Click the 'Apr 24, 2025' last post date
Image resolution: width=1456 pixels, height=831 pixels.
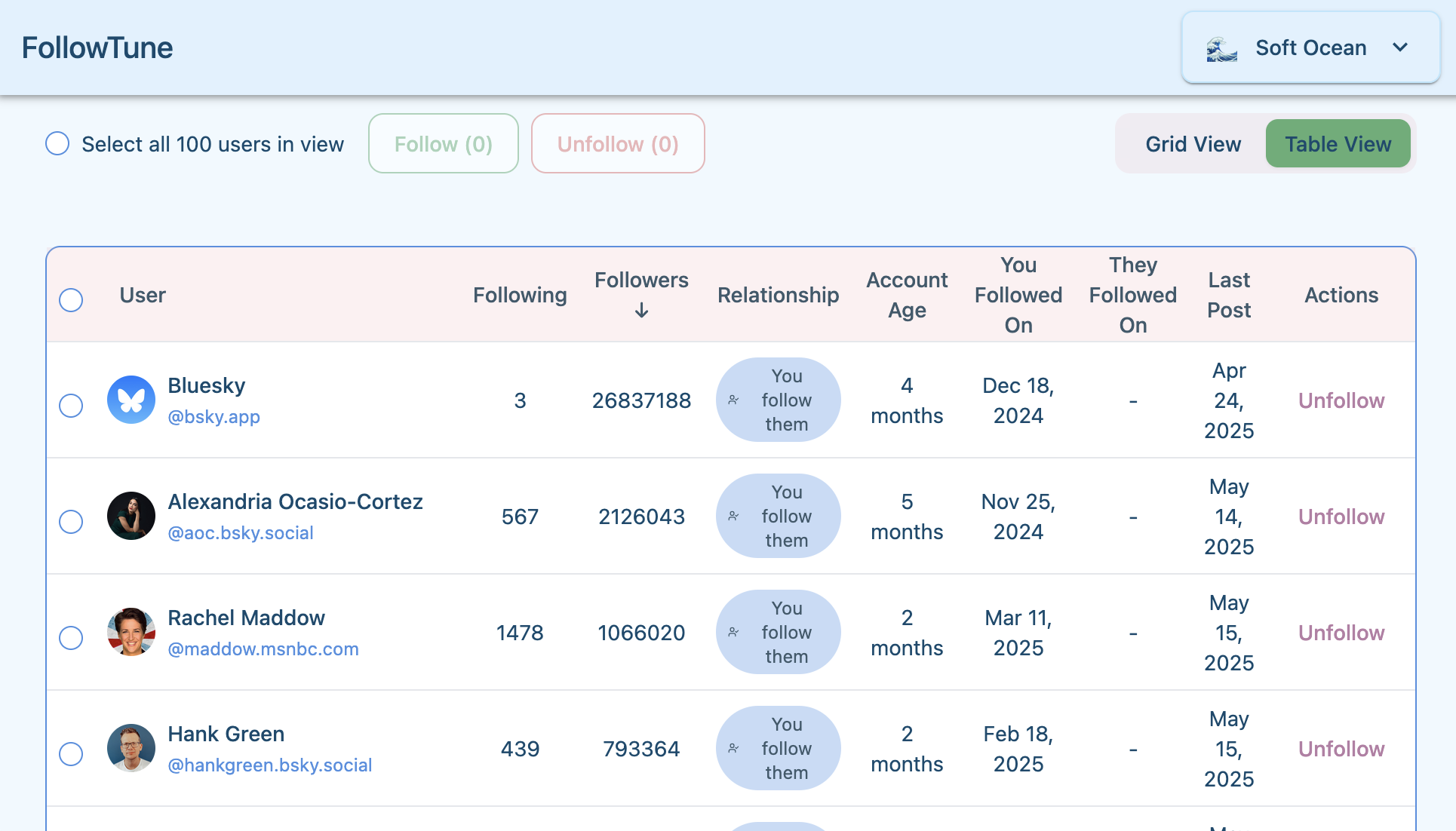pyautogui.click(x=1229, y=400)
